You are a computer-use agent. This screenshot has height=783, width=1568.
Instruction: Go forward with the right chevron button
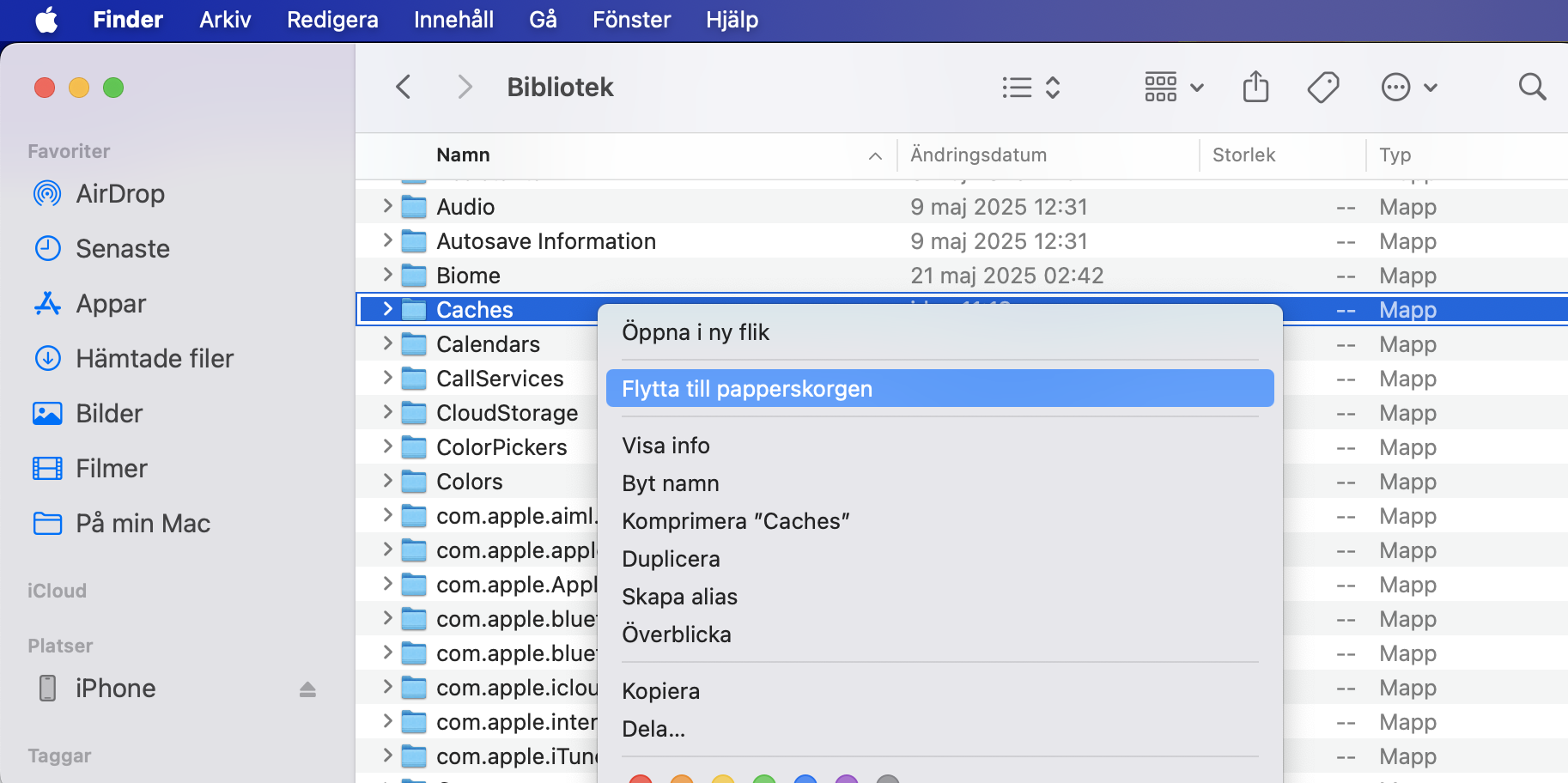(465, 87)
